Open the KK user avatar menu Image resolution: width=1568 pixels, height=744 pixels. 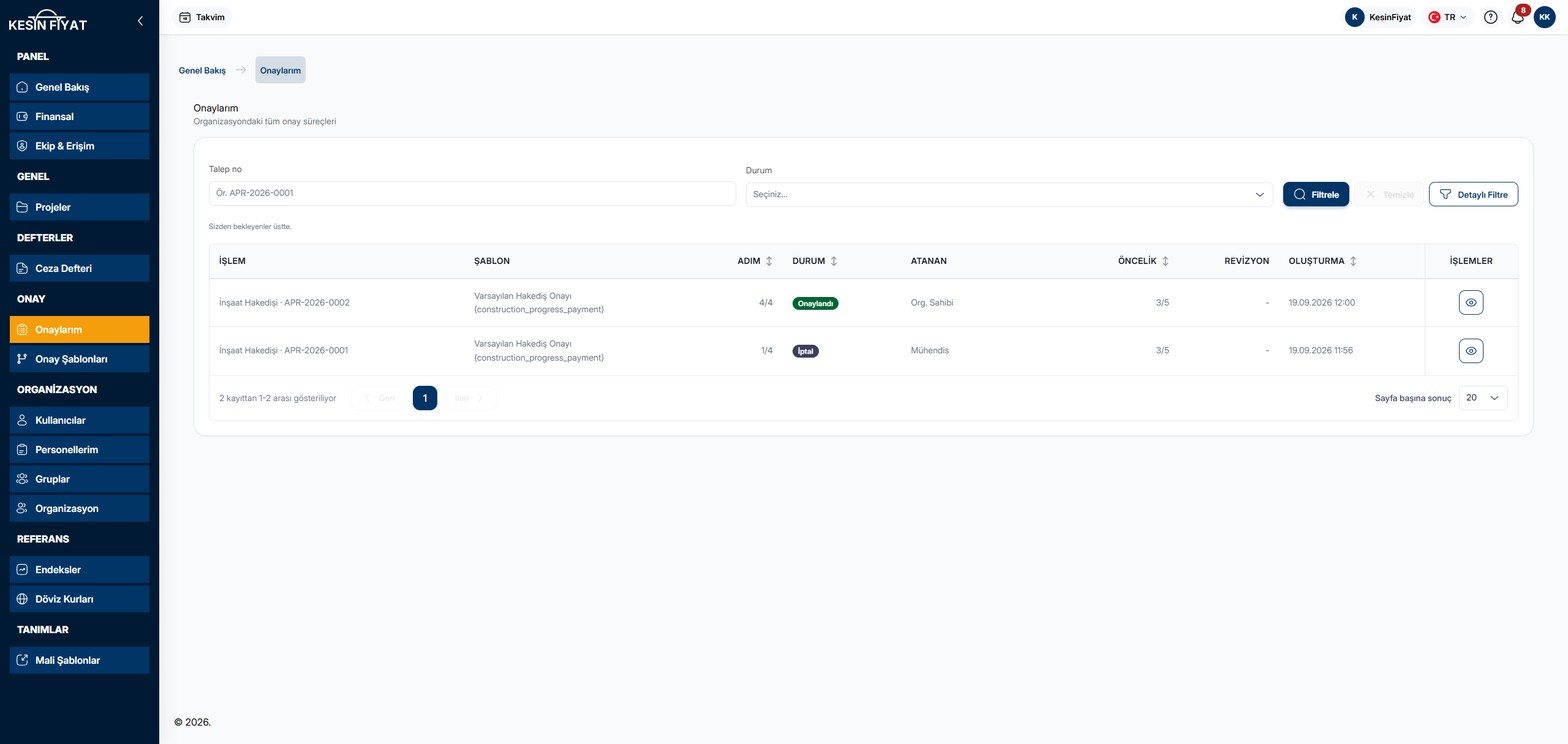pos(1544,17)
